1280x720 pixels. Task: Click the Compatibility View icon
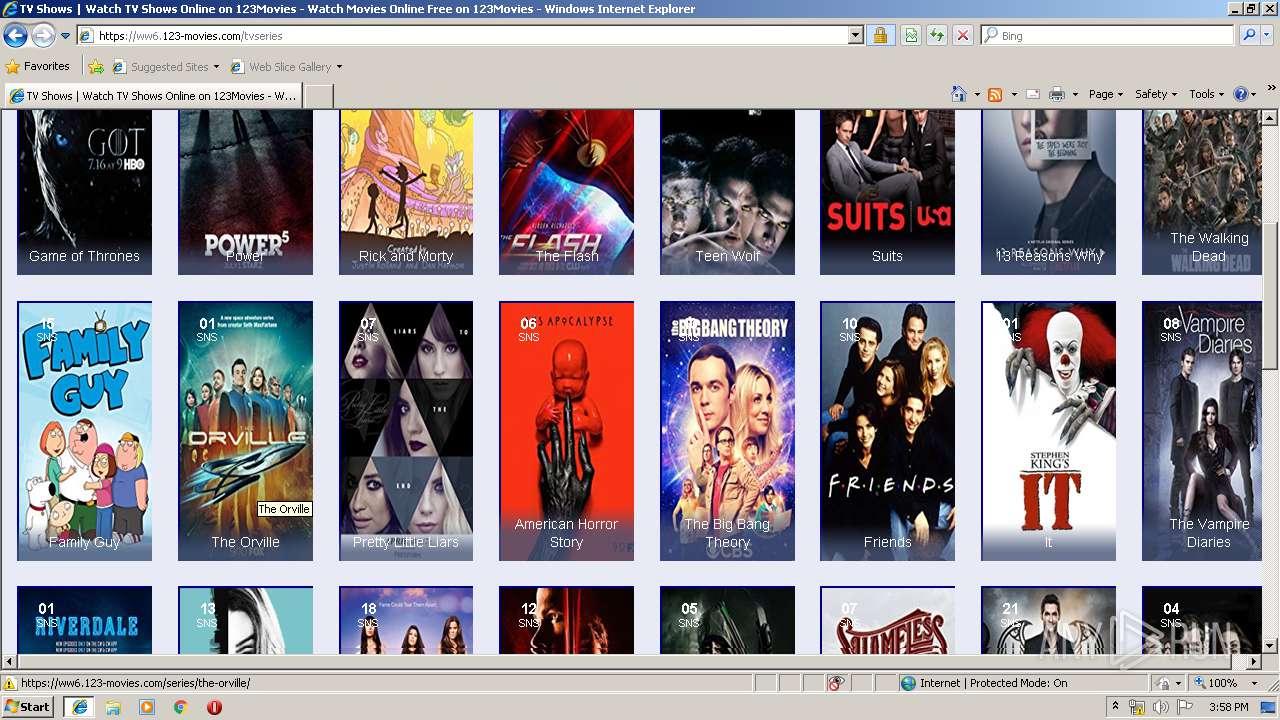pyautogui.click(x=911, y=36)
